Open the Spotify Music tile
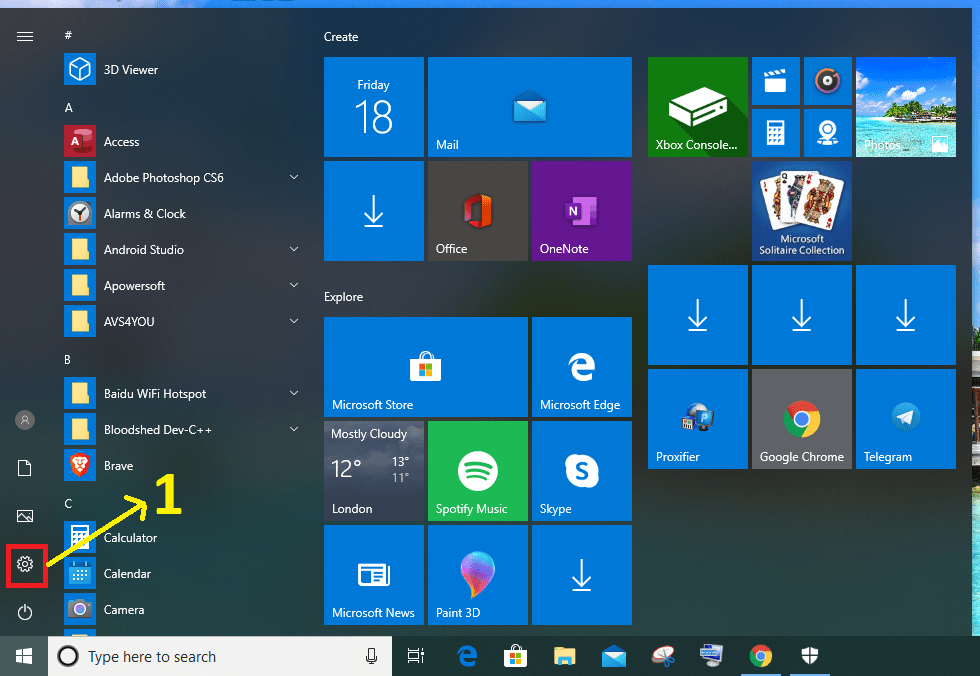The width and height of the screenshot is (980, 676). [x=478, y=470]
